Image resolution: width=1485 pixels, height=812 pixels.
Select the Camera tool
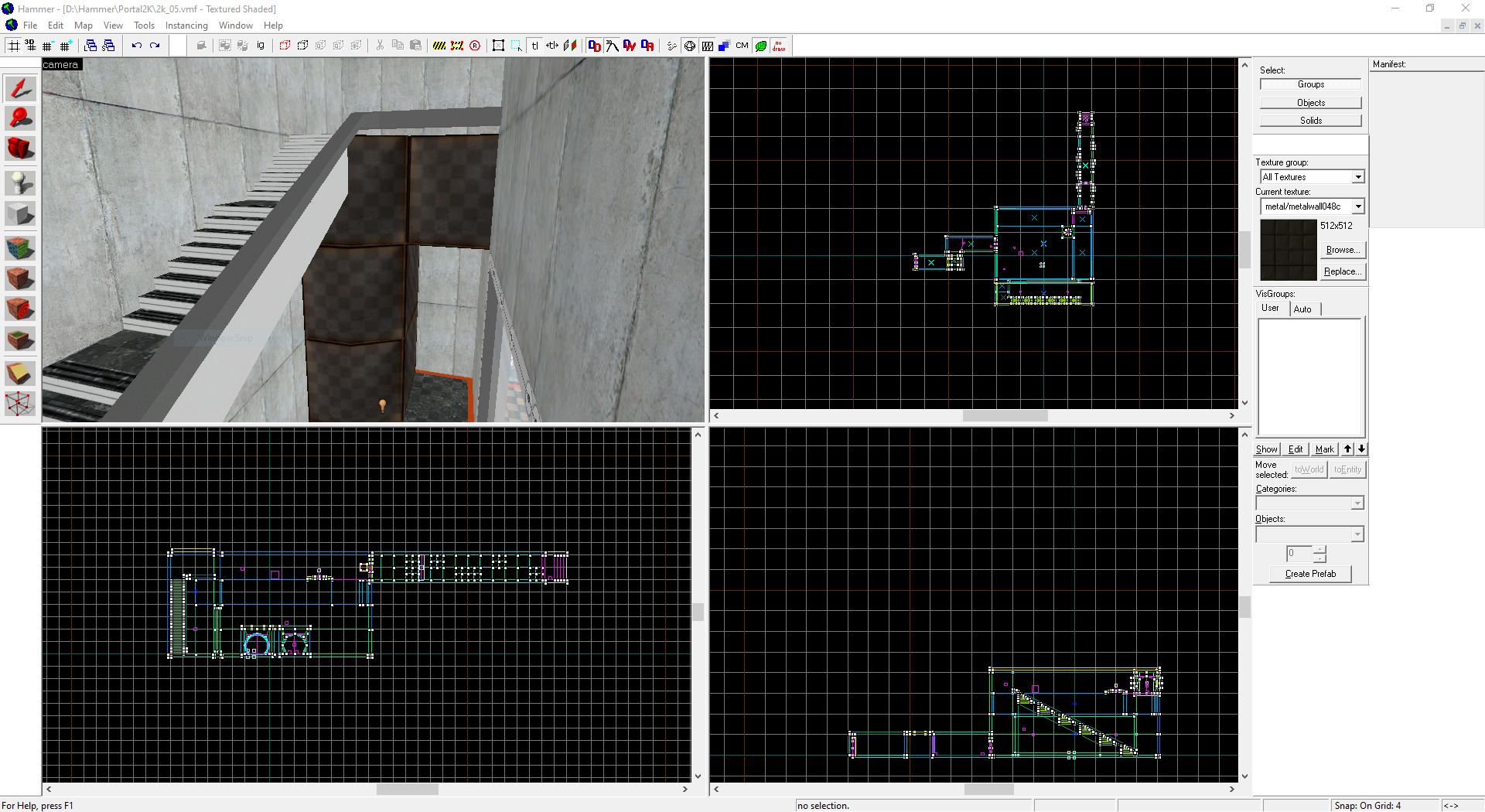pyautogui.click(x=20, y=148)
